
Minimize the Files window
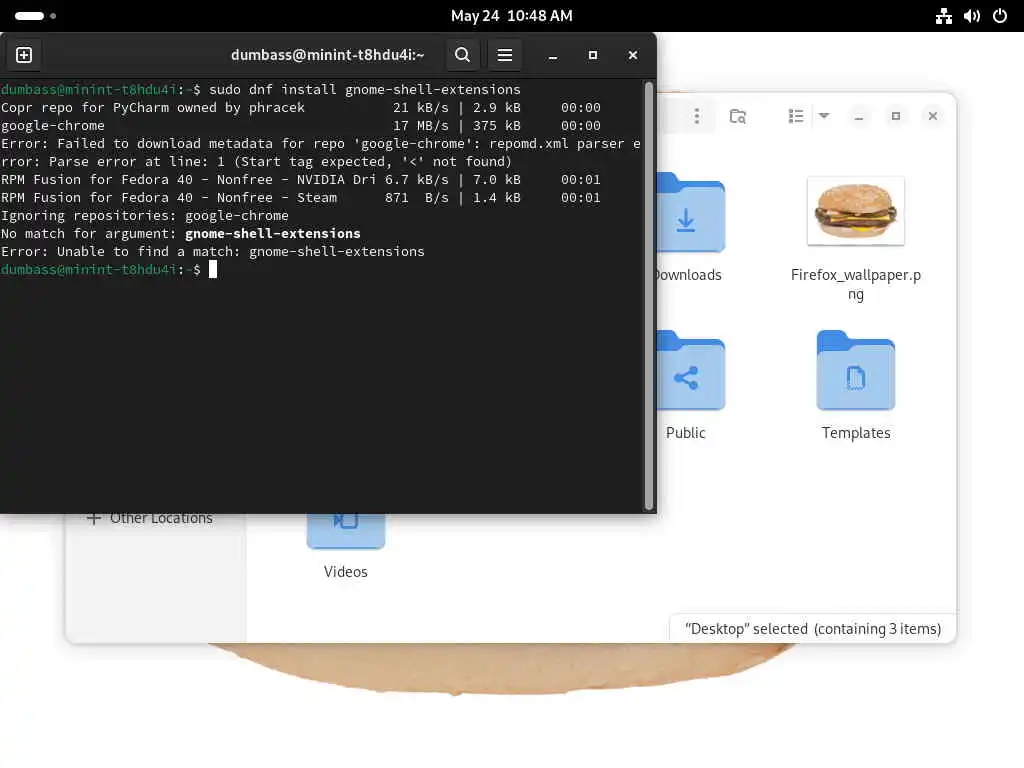(859, 116)
